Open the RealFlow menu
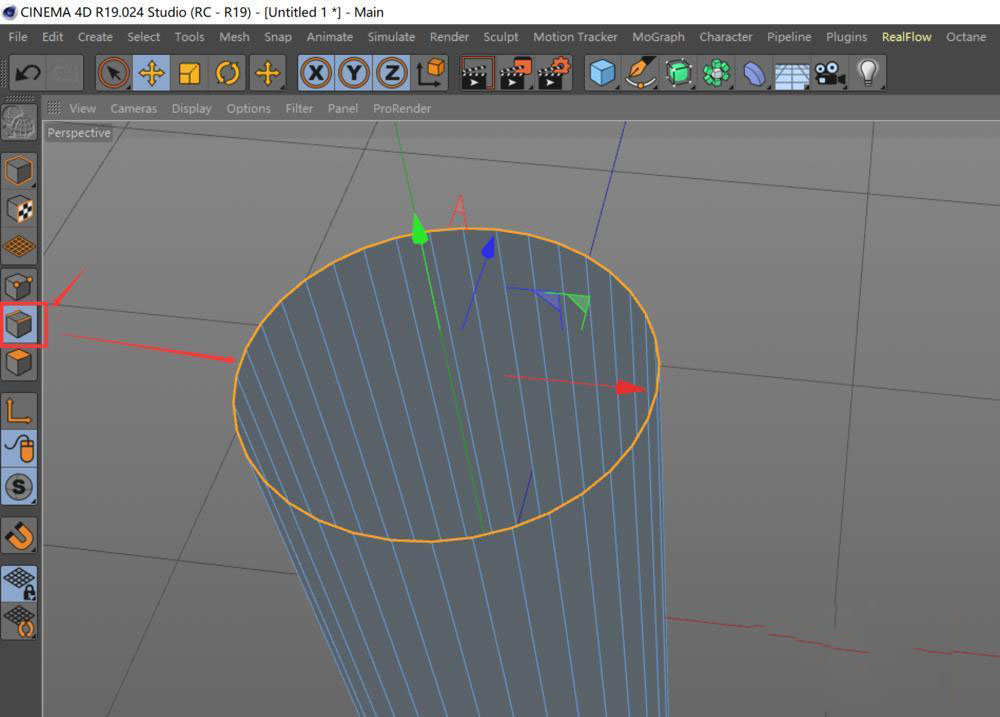 click(x=906, y=37)
